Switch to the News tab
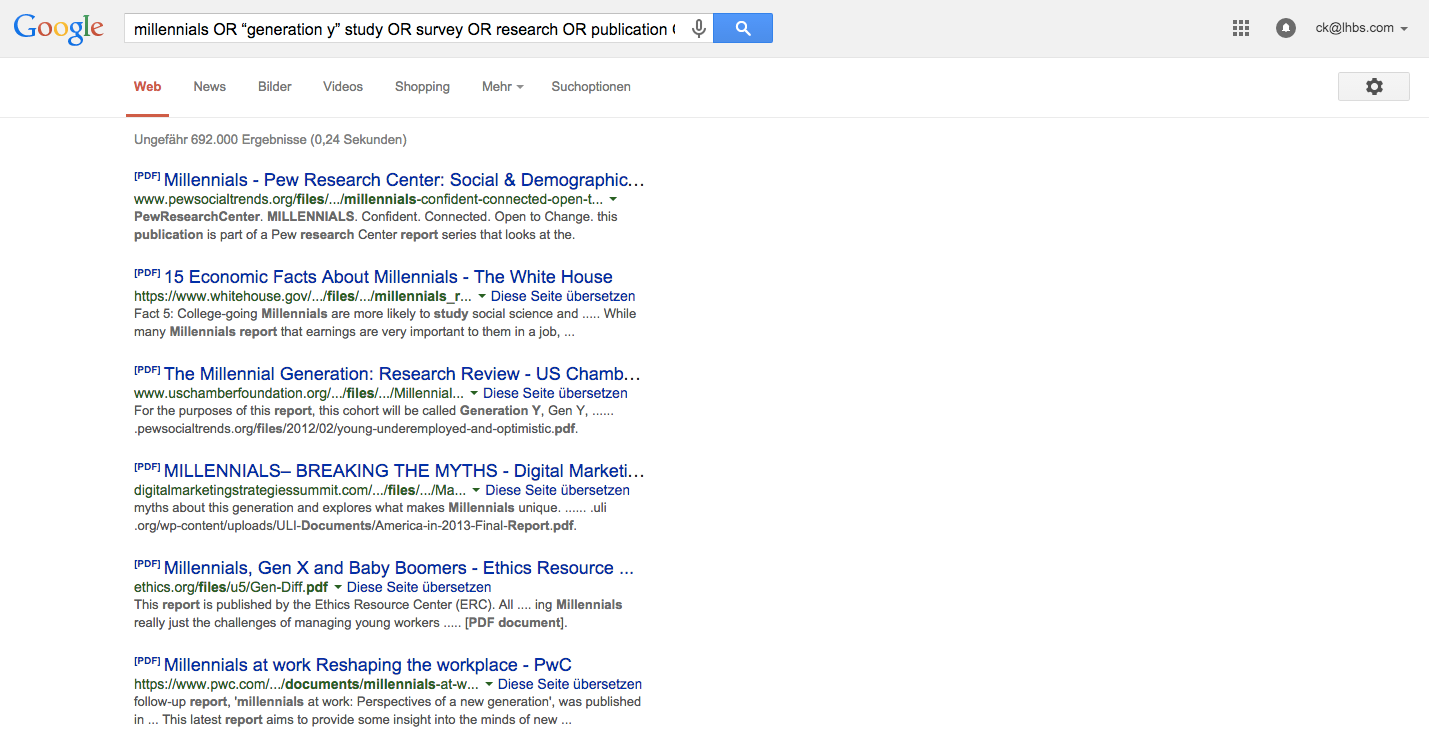The image size is (1429, 740). 210,87
